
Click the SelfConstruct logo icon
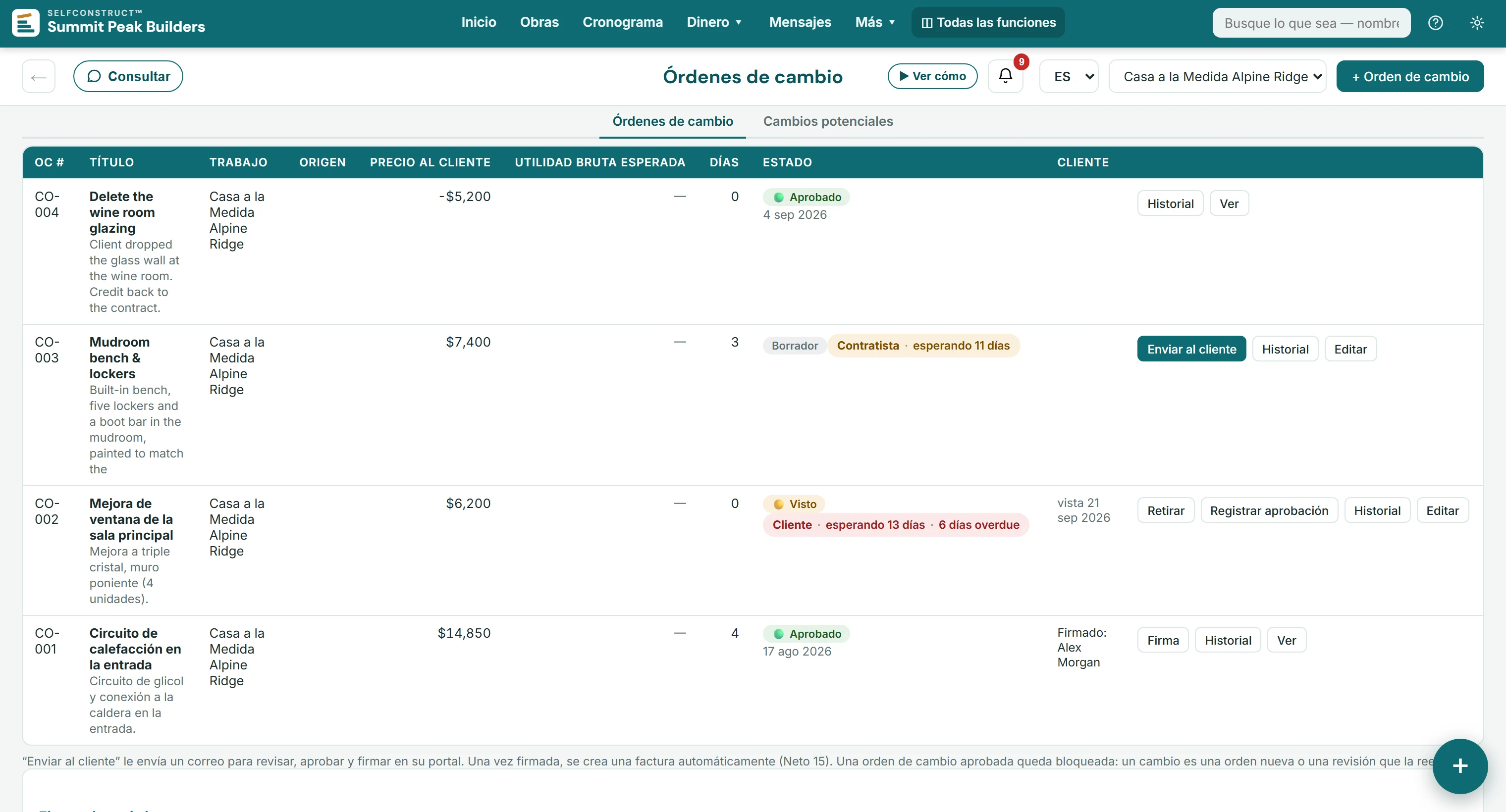(x=26, y=23)
